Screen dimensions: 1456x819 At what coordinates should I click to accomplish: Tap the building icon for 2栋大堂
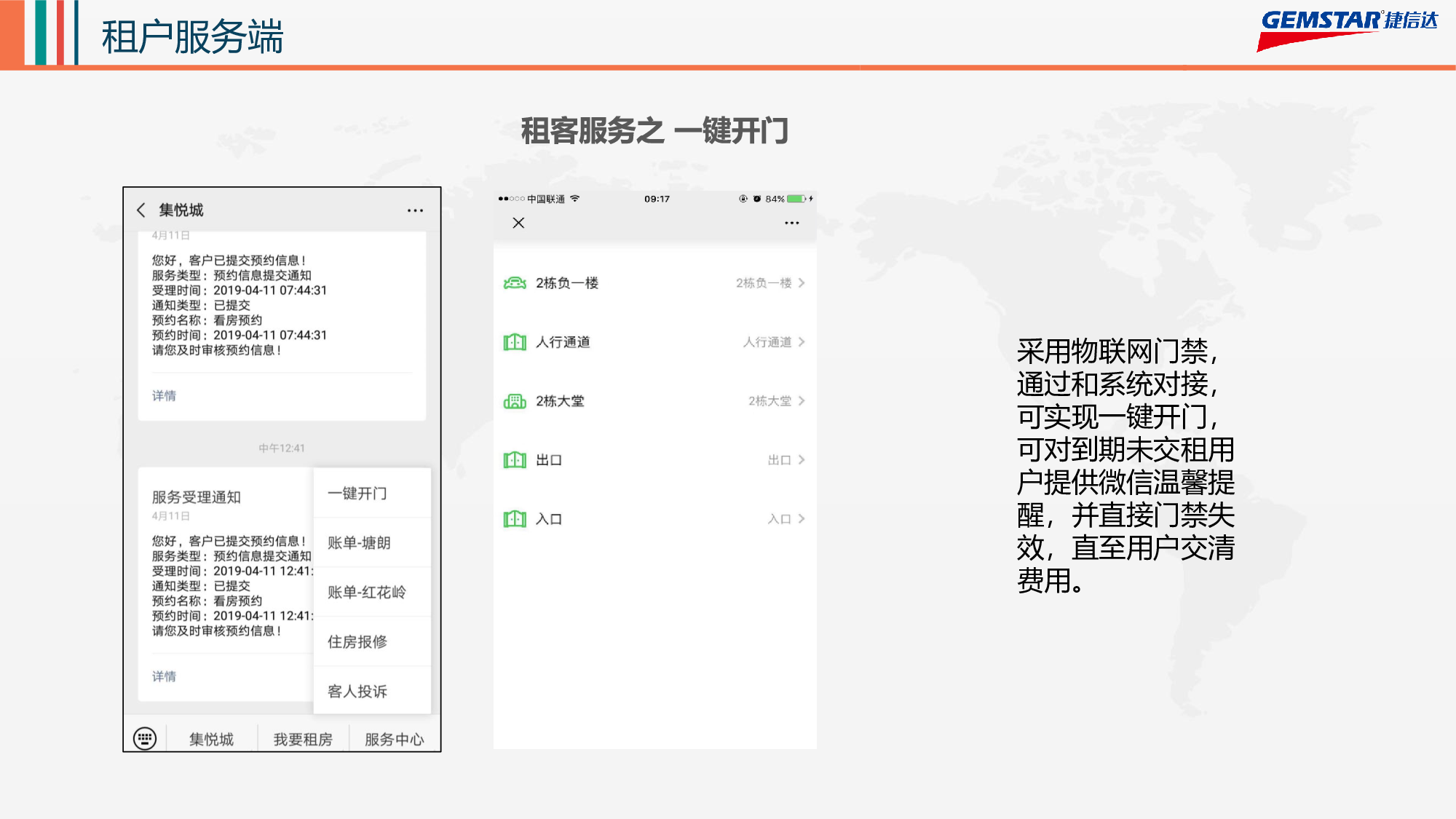point(515,401)
